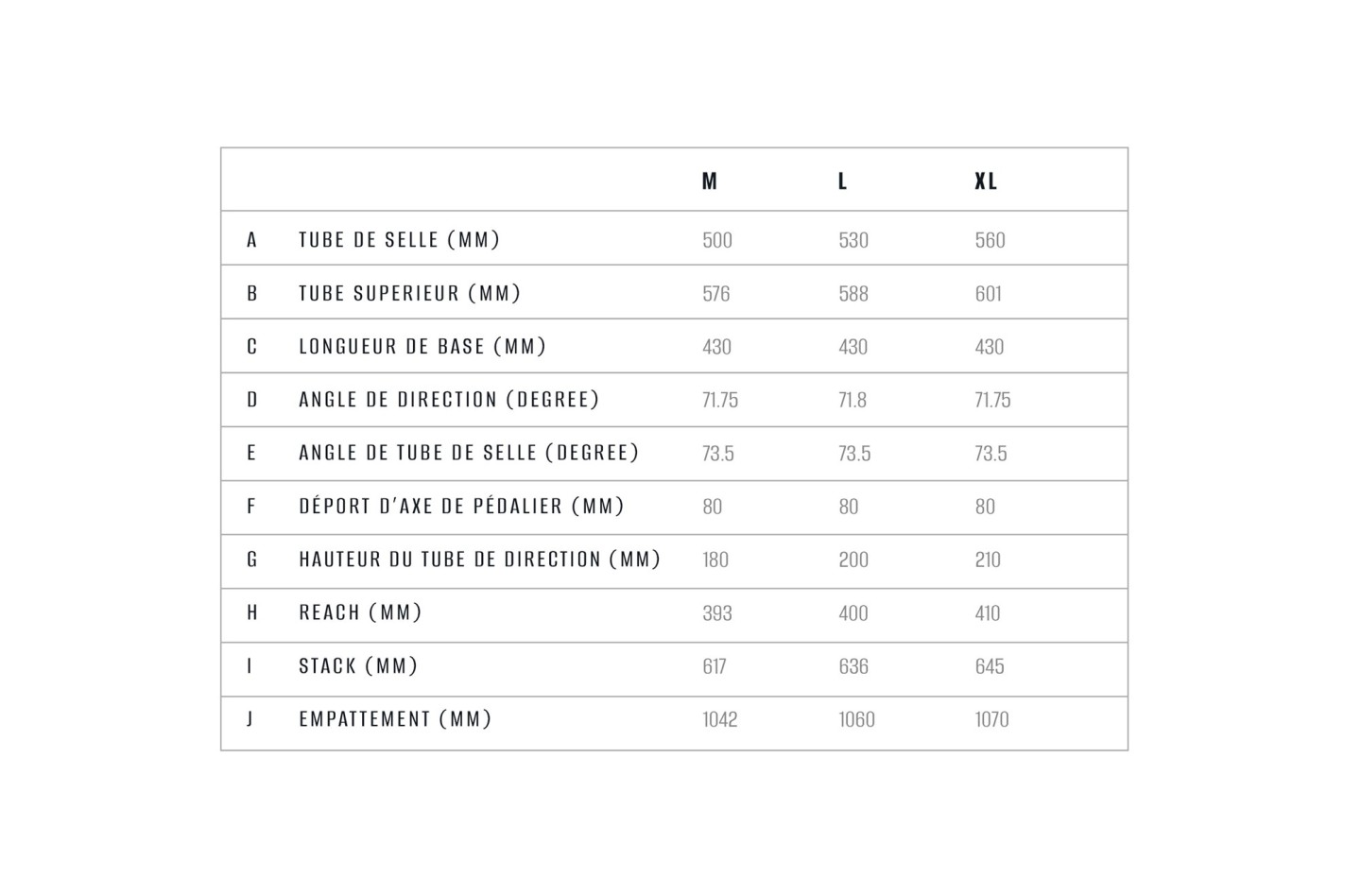The height and width of the screenshot is (896, 1361).
Task: Select the ANGLE DE DIRECTION (DEGREE) label
Action: tap(449, 400)
